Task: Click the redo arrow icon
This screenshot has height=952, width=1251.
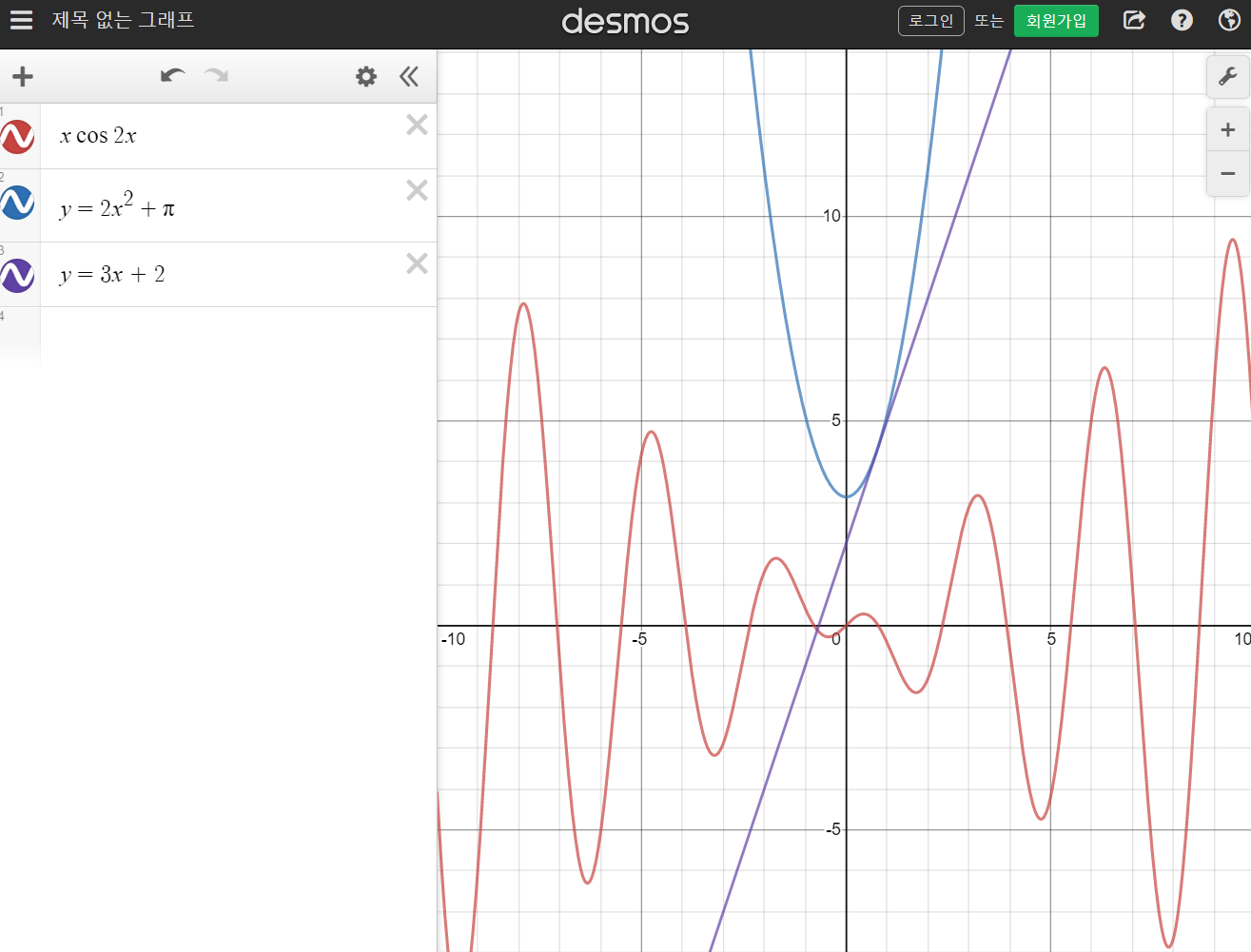Action: coord(216,76)
